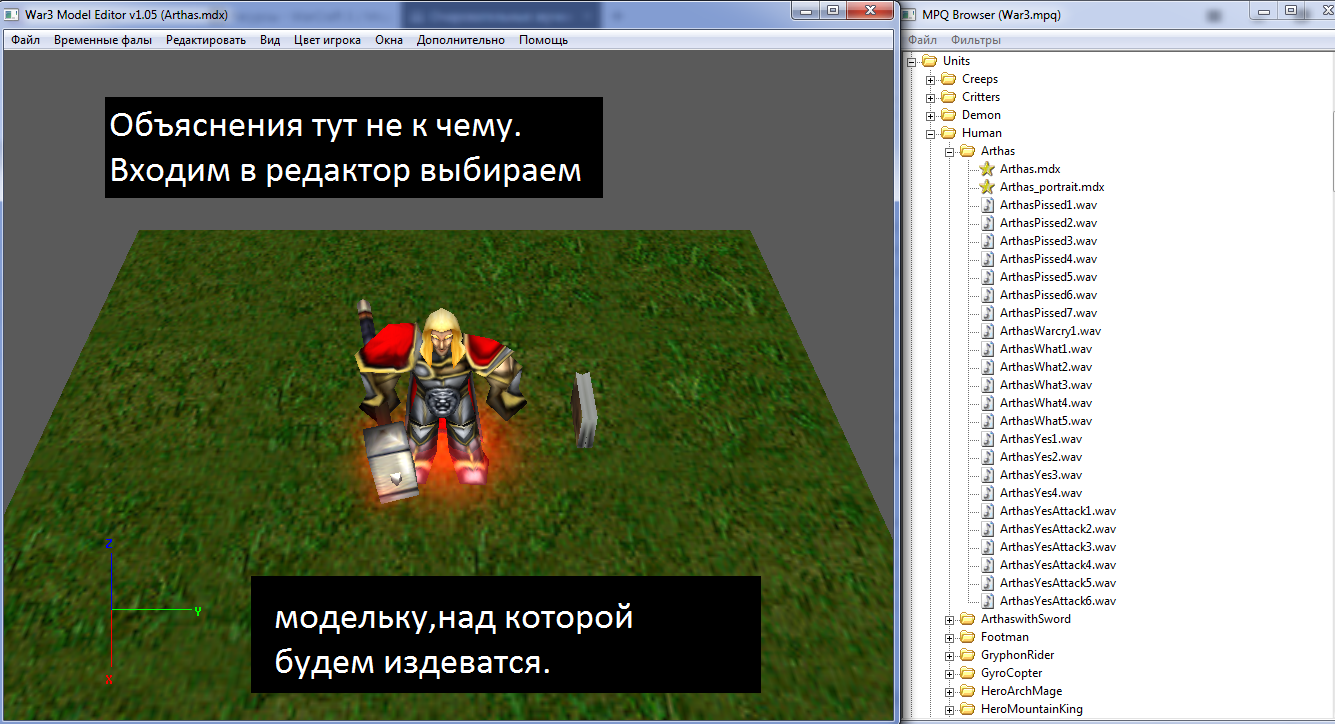Image resolution: width=1335 pixels, height=724 pixels.
Task: Click the ArthasYesAttack1.wav sound file icon
Action: click(987, 511)
